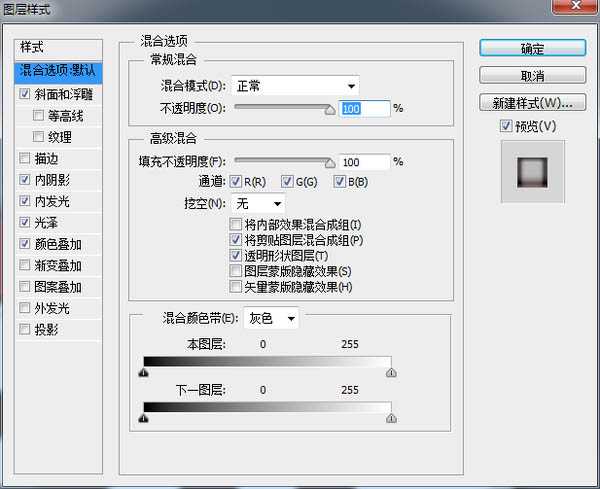The image size is (600, 489).
Task: Click the 新建样式(W)... button
Action: tap(532, 103)
